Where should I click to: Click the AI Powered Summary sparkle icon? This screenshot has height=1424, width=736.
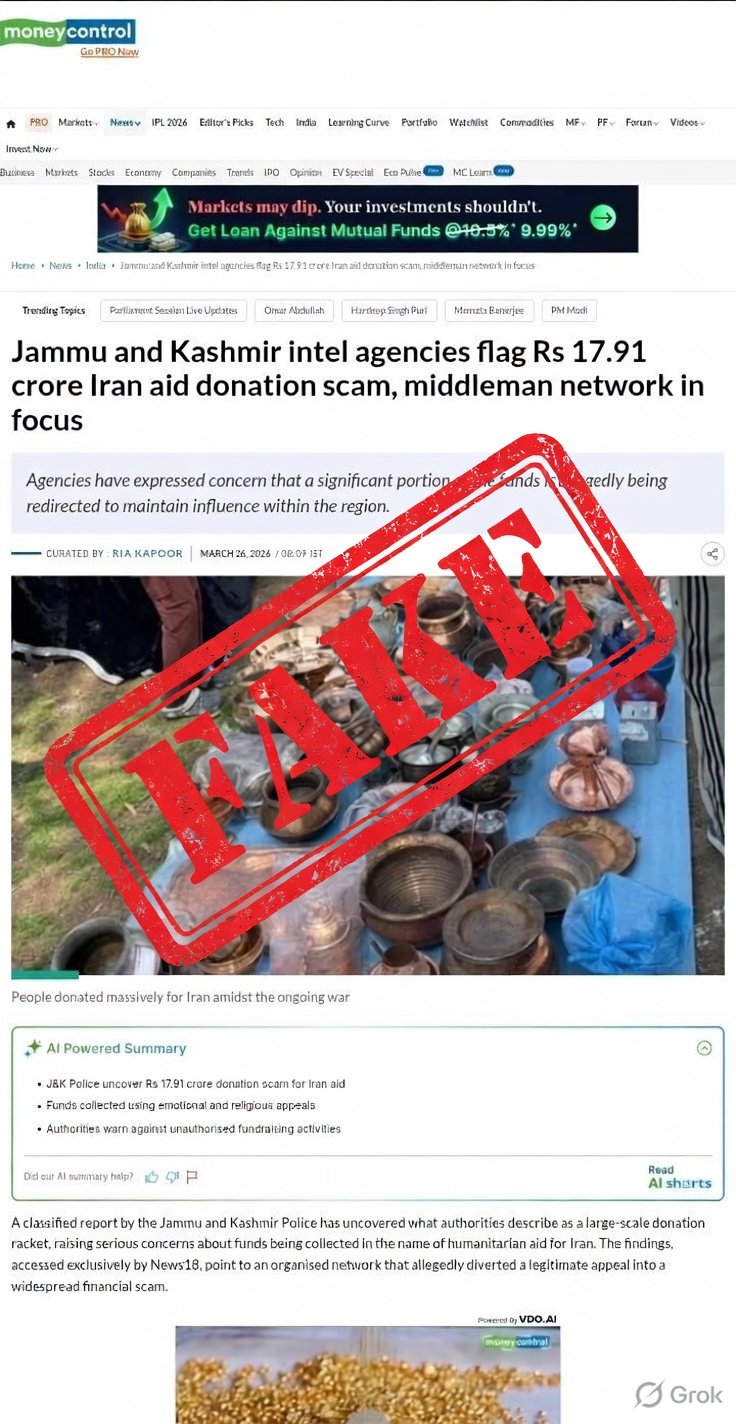pyautogui.click(x=34, y=1048)
